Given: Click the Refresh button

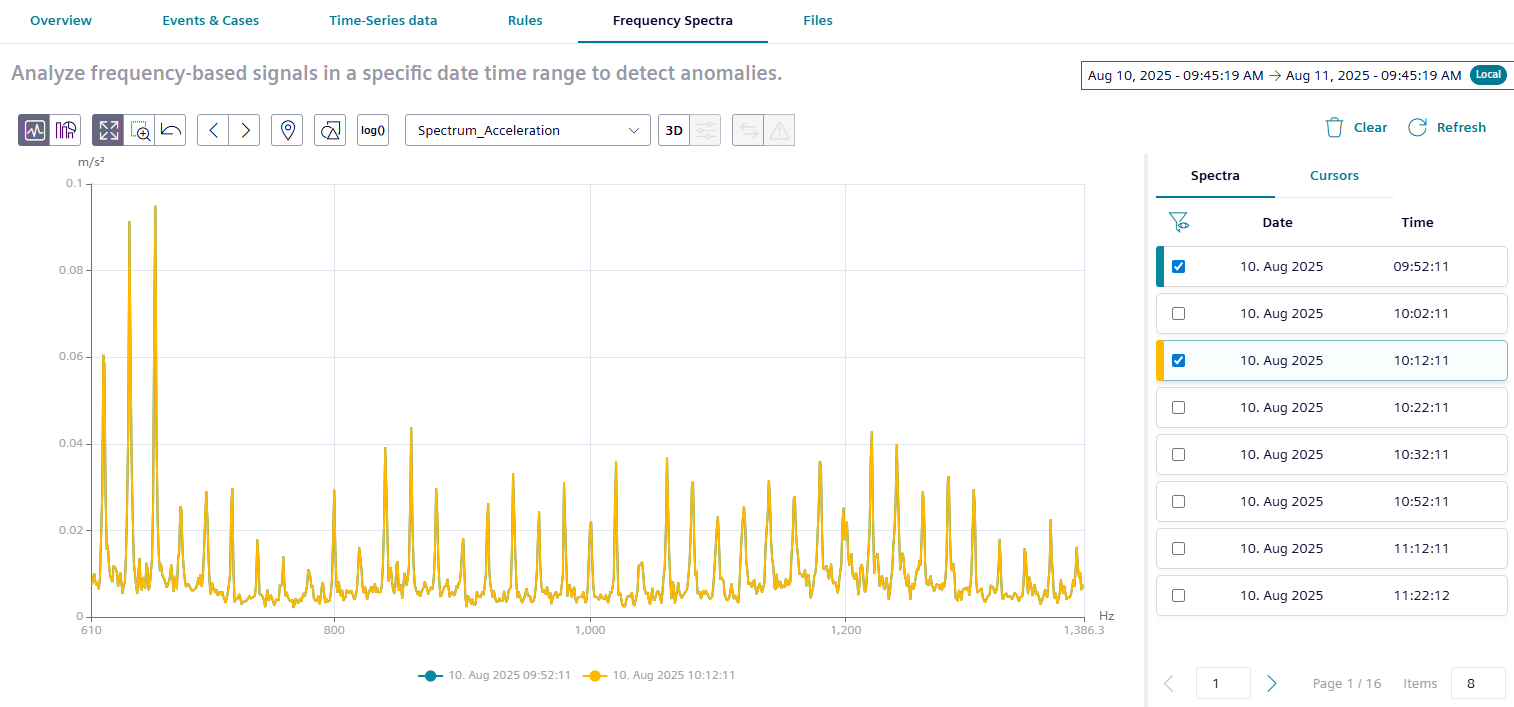Looking at the screenshot, I should 1447,128.
